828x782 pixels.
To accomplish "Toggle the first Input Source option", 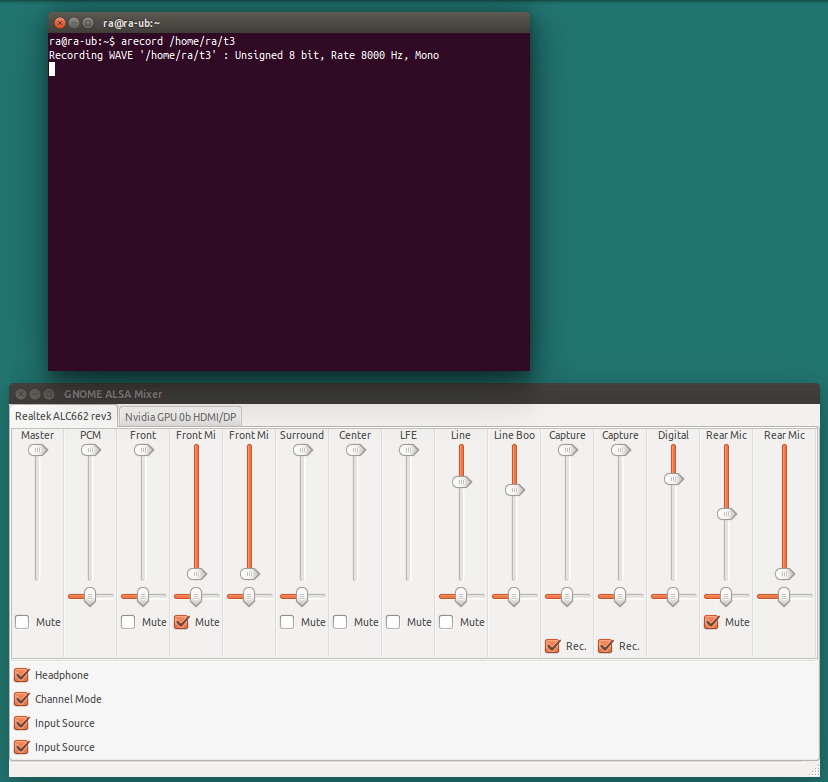I will [x=21, y=723].
